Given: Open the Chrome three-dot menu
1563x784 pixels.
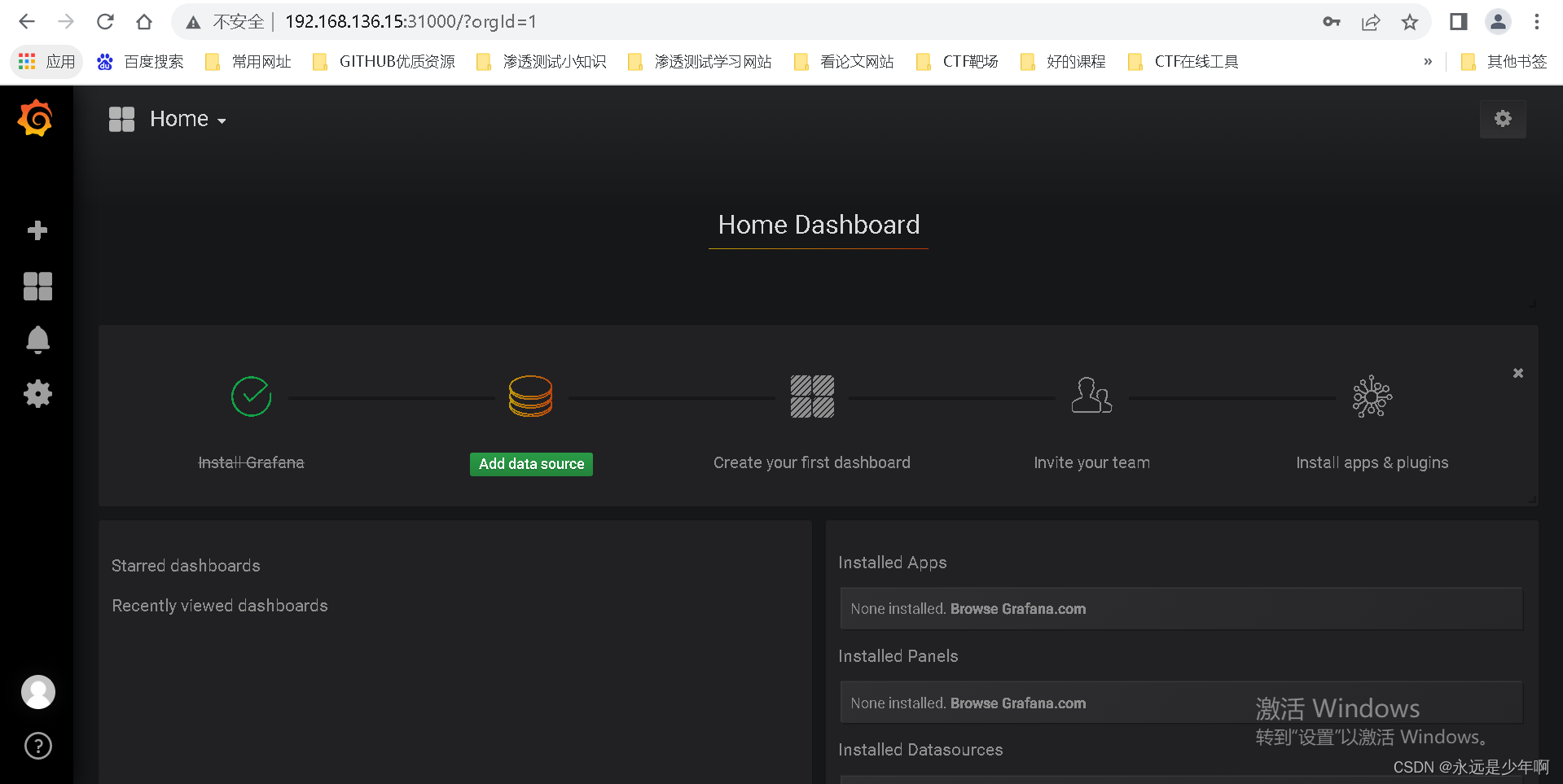Looking at the screenshot, I should pyautogui.click(x=1537, y=22).
